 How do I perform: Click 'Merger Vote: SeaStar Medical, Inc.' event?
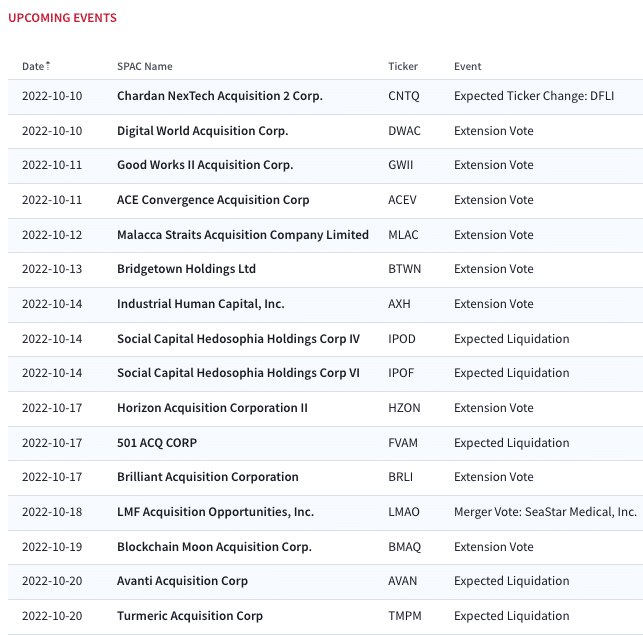545,512
